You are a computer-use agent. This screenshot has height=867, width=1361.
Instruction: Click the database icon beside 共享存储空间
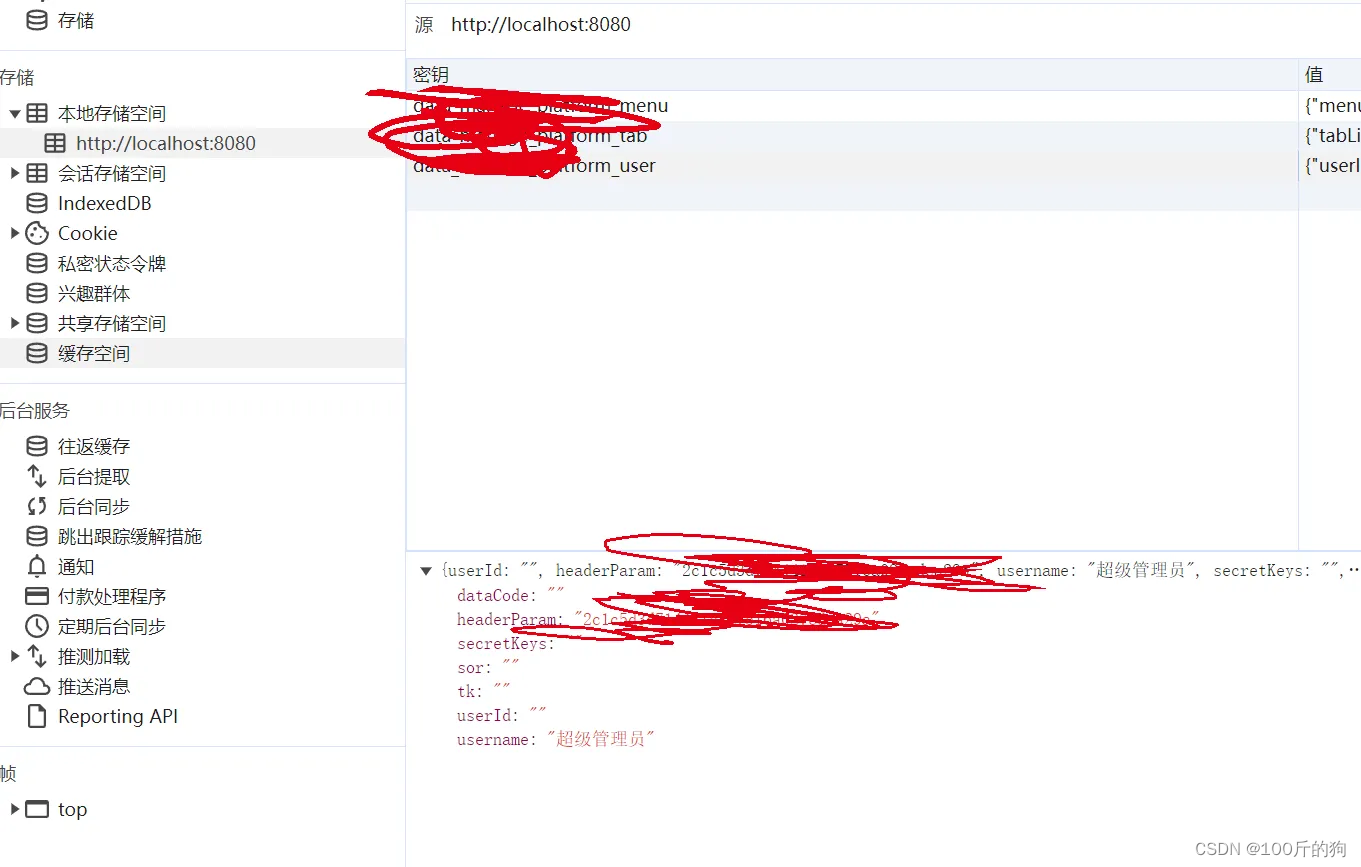point(37,324)
